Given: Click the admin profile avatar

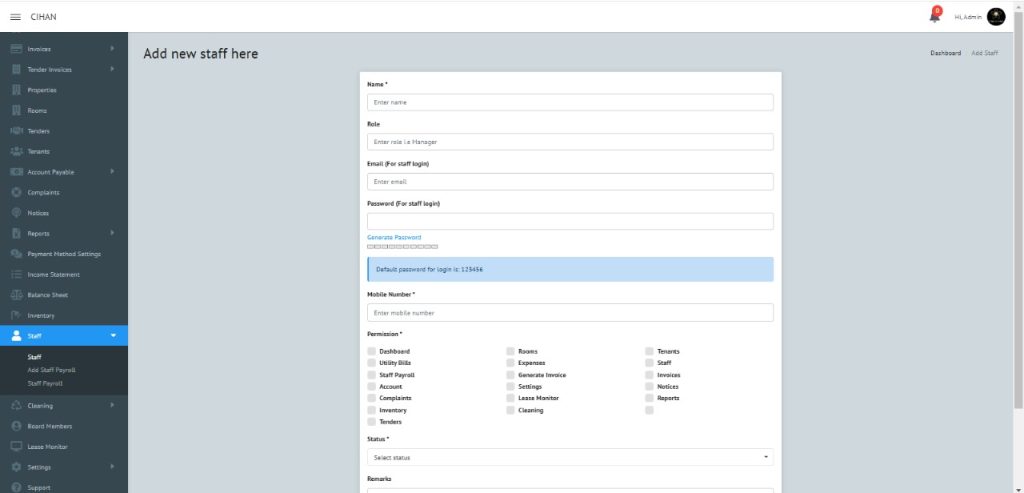Looking at the screenshot, I should point(995,16).
